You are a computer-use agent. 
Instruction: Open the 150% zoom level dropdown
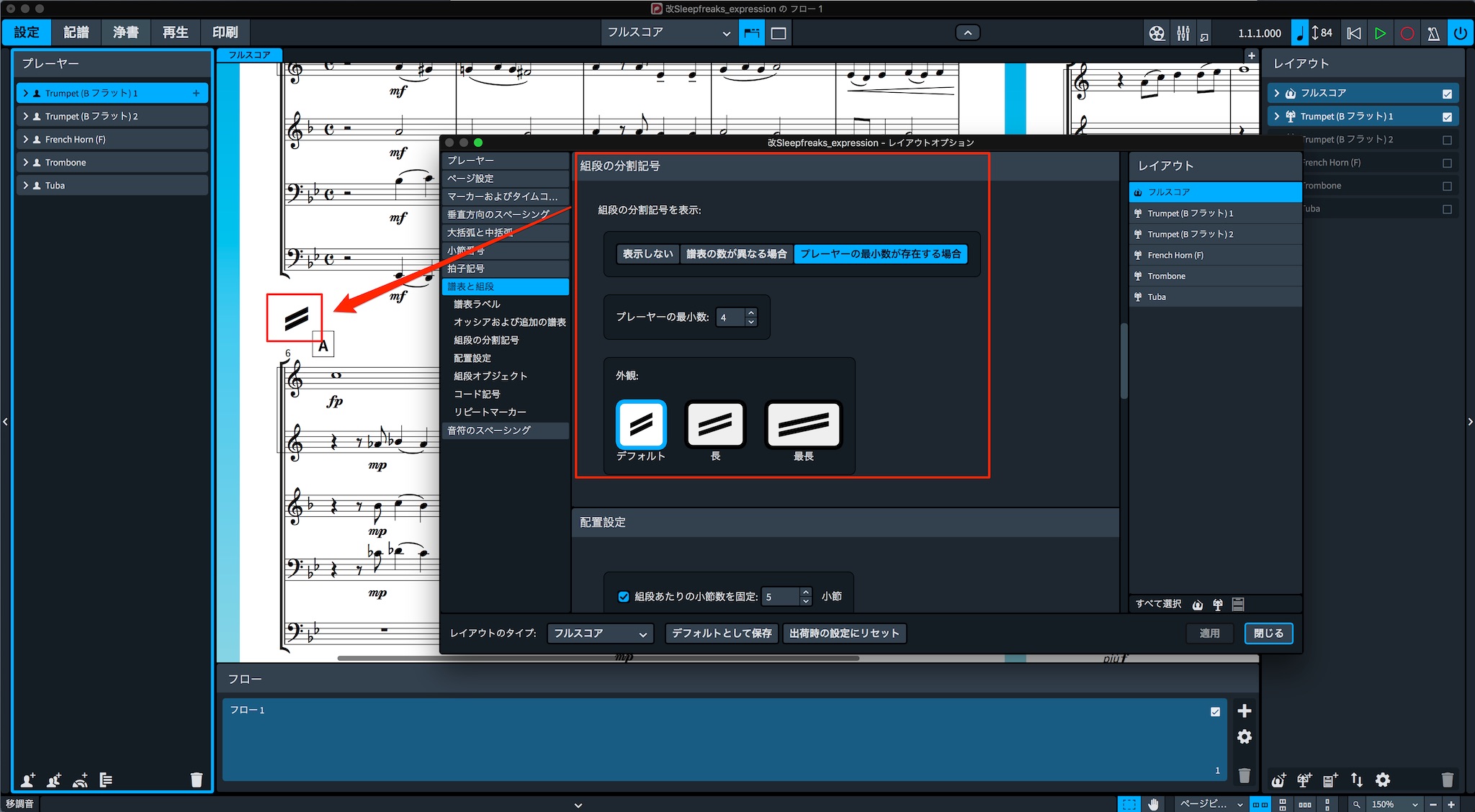1394,804
